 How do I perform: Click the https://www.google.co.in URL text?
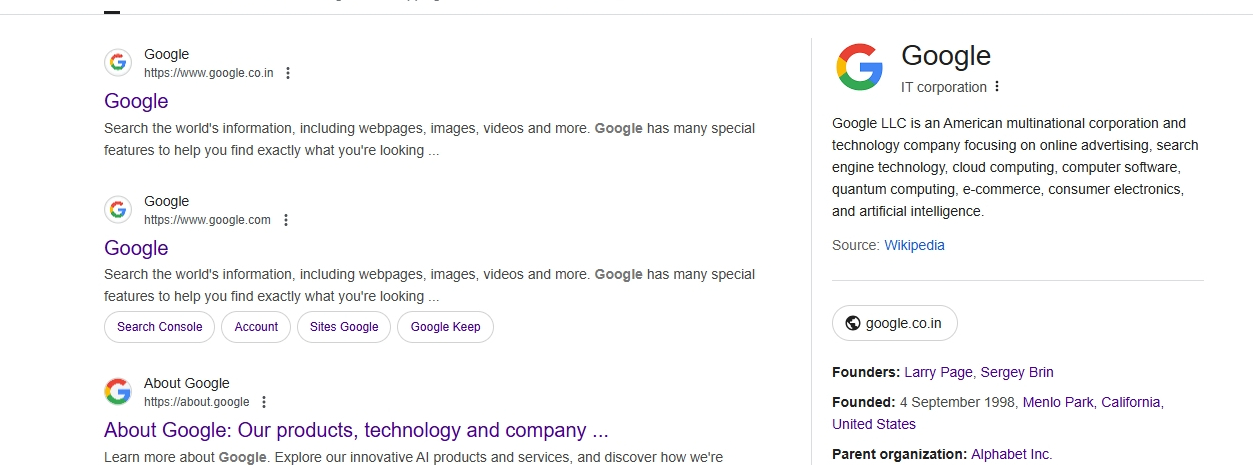208,73
